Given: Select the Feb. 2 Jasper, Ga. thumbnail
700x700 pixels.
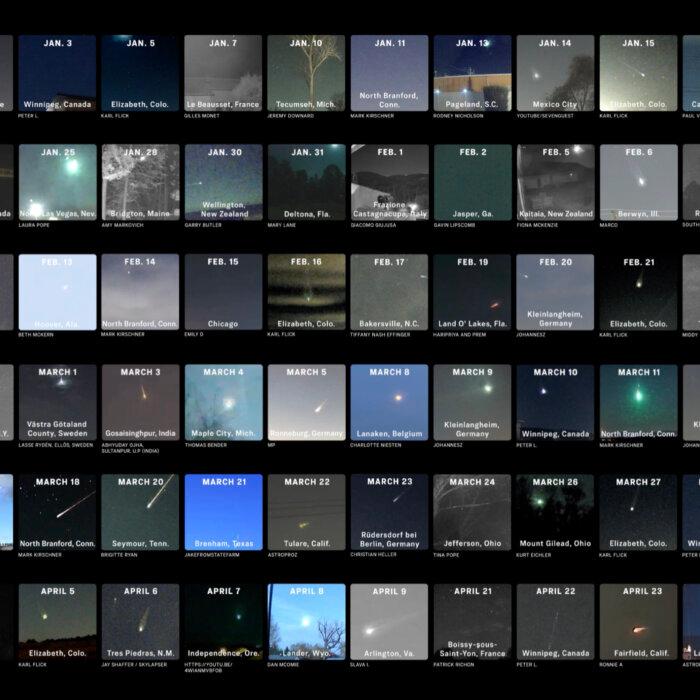Looking at the screenshot, I should tap(473, 182).
